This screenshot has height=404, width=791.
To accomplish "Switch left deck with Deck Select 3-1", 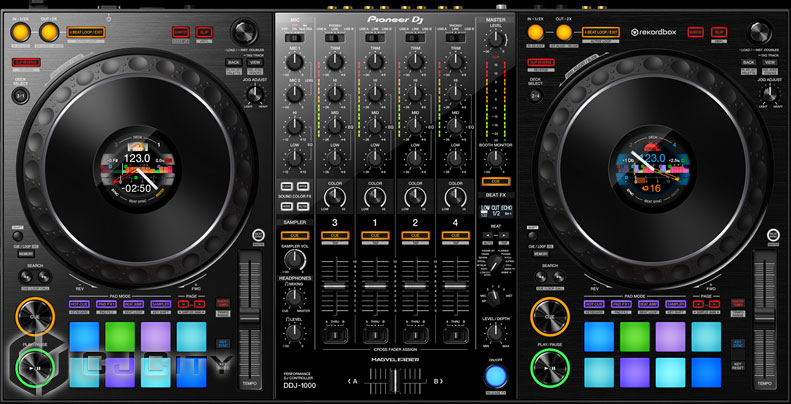I will coord(20,95).
